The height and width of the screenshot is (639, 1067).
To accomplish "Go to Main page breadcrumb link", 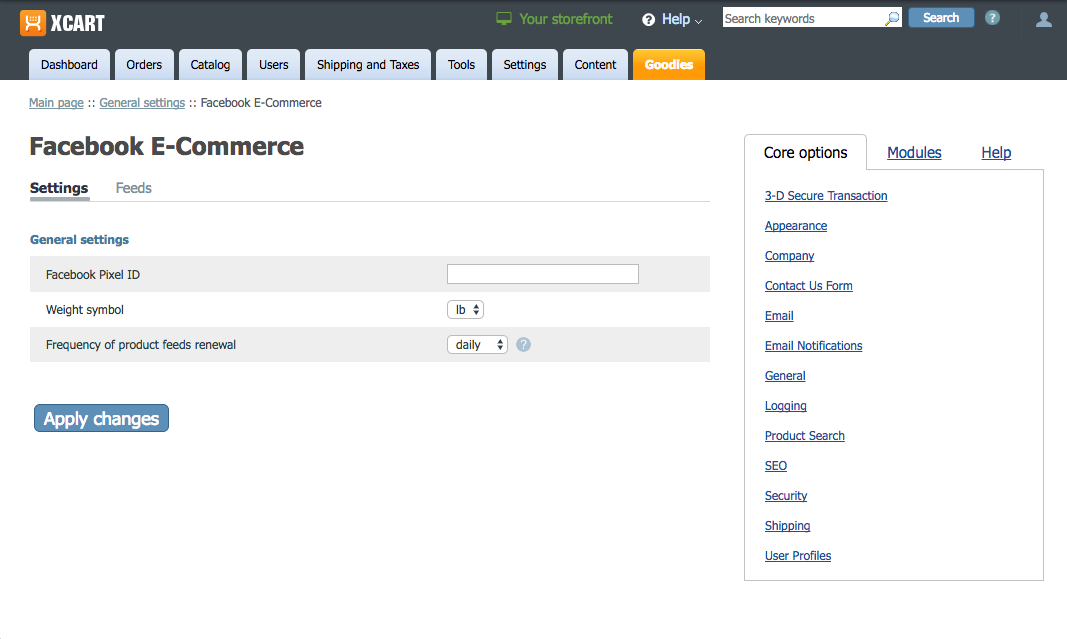I will [x=56, y=103].
